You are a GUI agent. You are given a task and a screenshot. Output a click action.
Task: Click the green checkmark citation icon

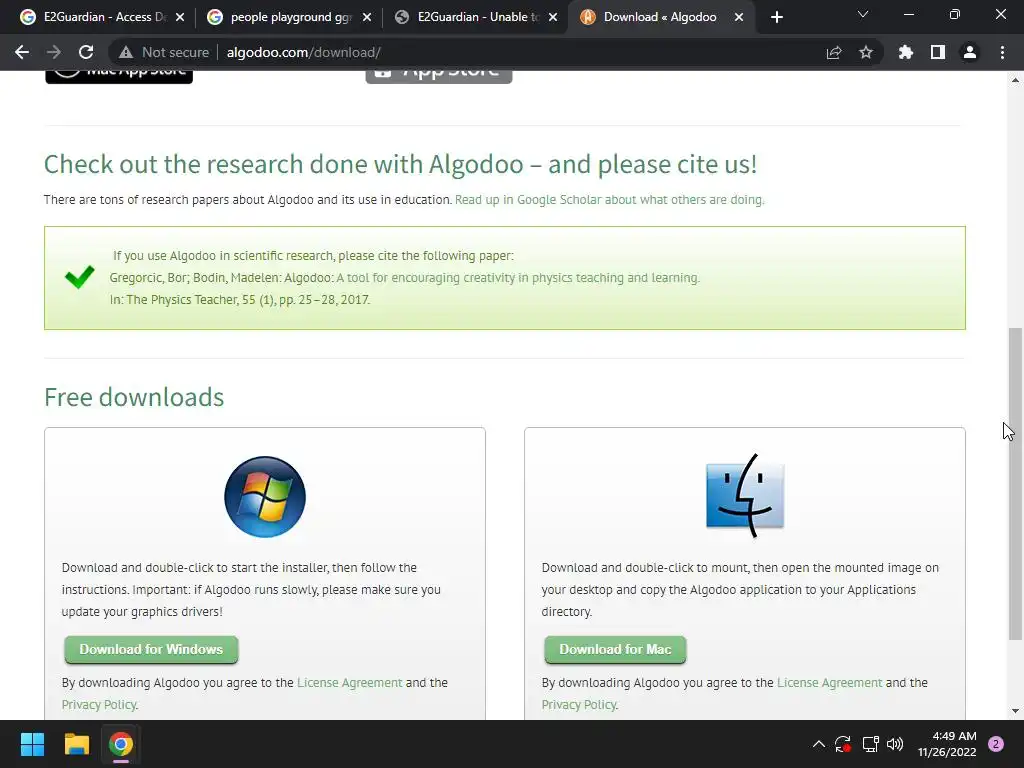click(x=80, y=277)
